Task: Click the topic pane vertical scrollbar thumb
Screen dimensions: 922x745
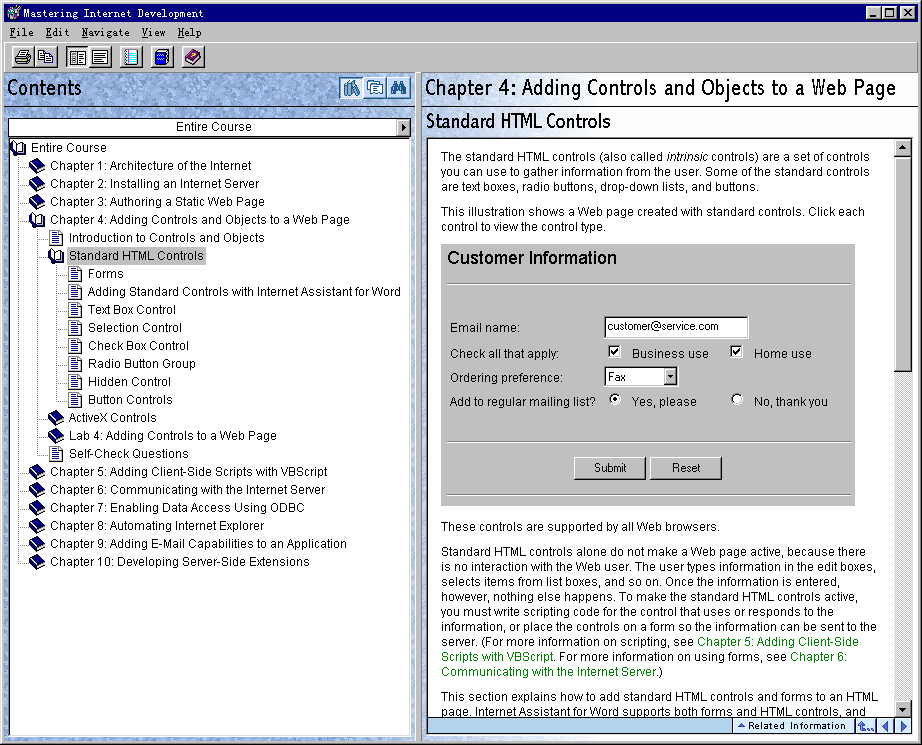Action: [903, 263]
